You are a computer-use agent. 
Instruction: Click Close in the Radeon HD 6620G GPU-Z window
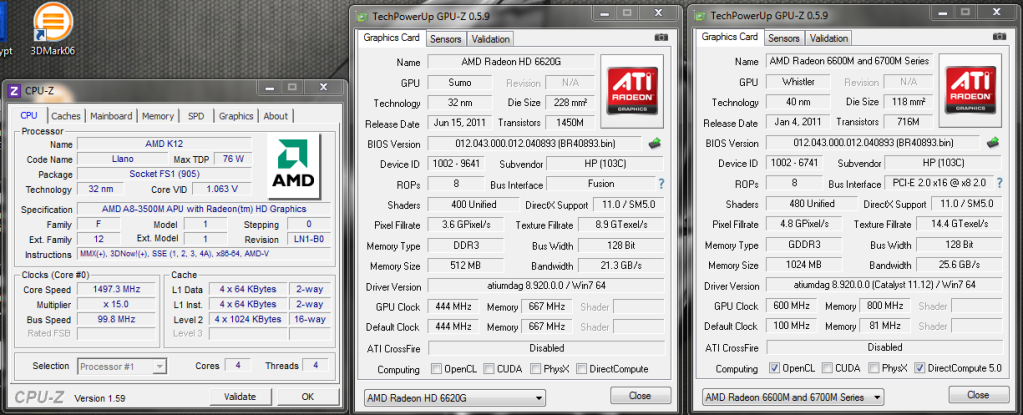[640, 396]
